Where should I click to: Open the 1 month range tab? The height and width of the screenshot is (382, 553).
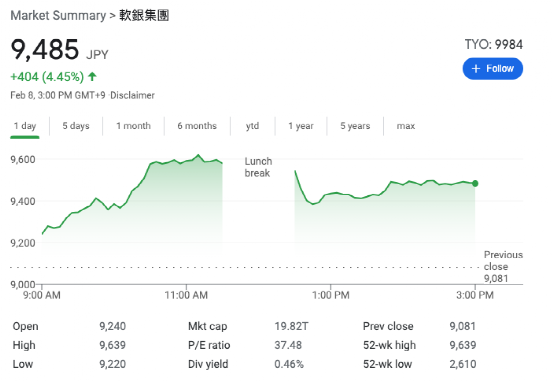tap(133, 126)
